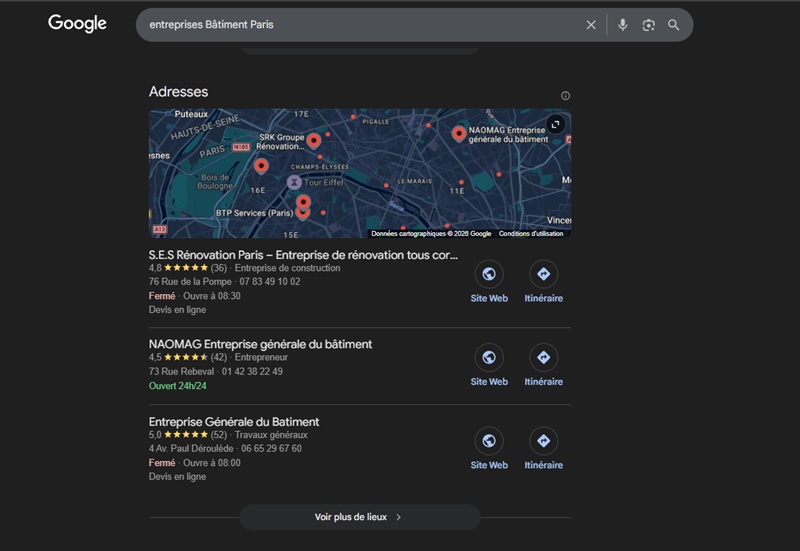Screen dimensions: 800x551
Task: Open the Adresses info icon
Action: [565, 95]
